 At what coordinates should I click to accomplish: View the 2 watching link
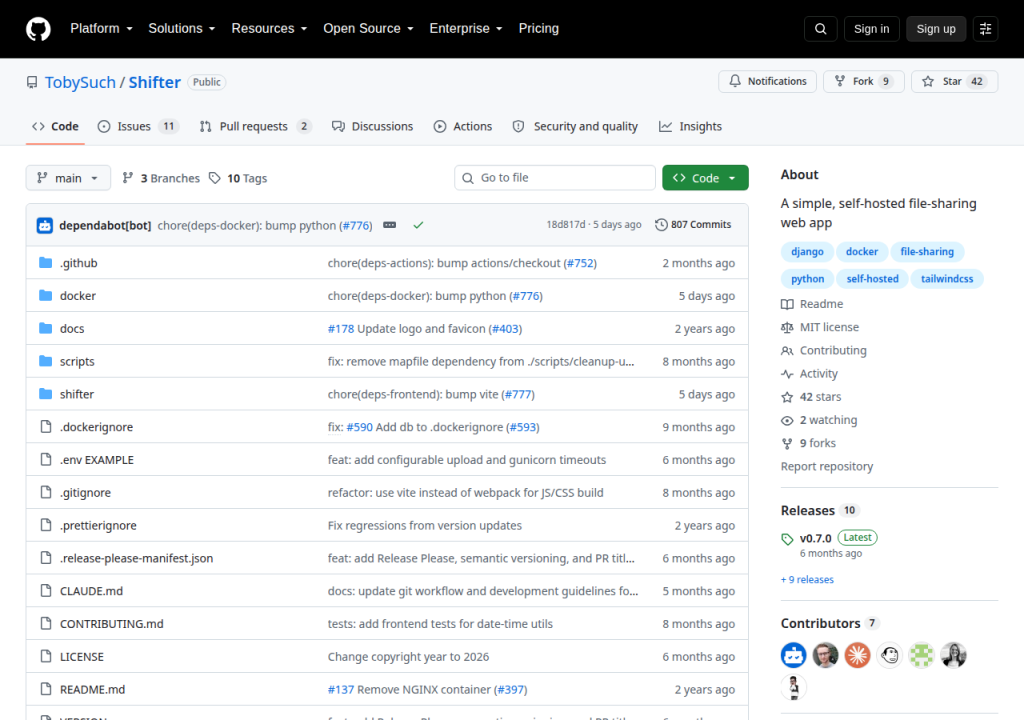[820, 420]
